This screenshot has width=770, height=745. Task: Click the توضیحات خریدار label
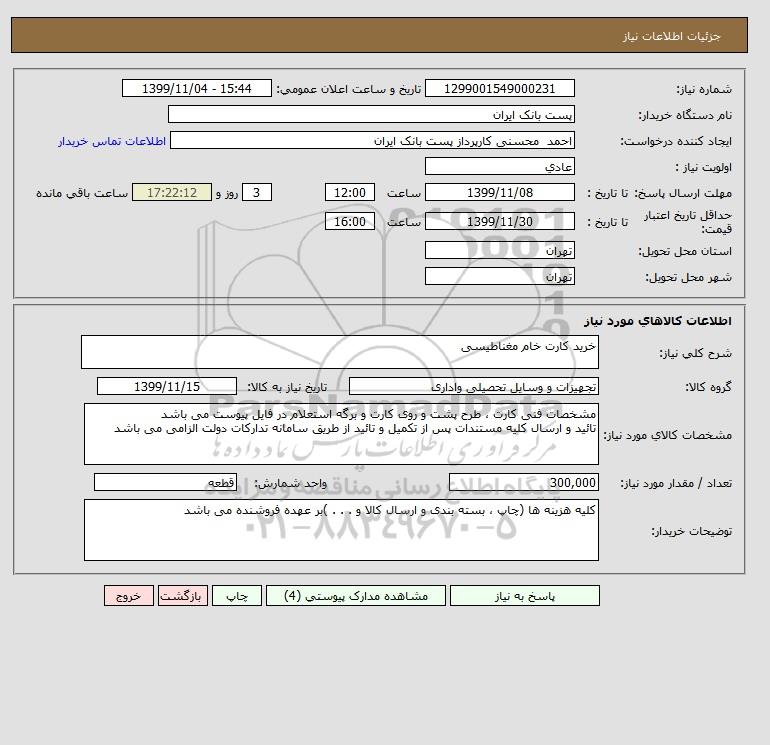pos(691,531)
